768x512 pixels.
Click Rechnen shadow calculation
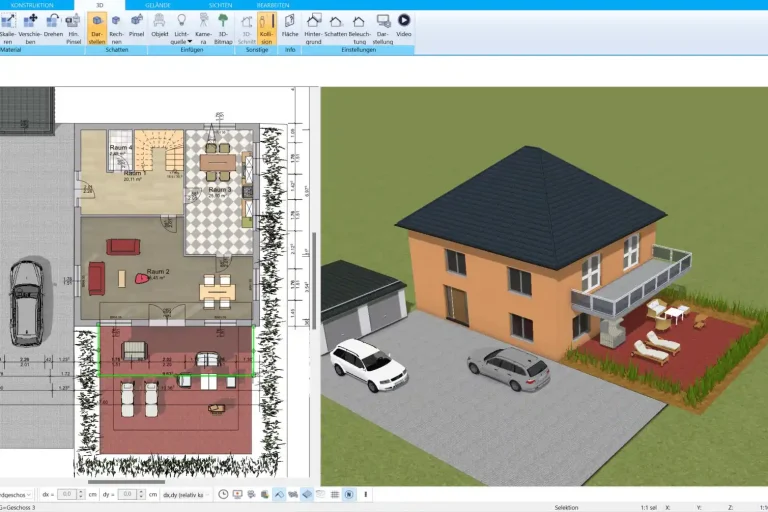(116, 29)
